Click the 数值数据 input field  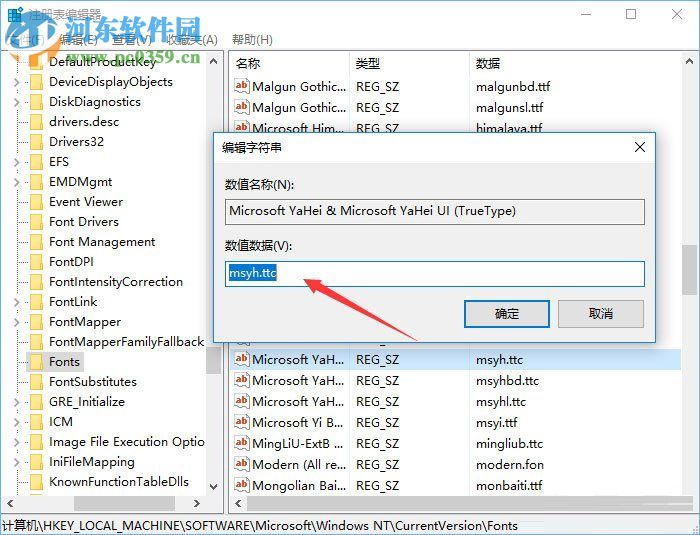(435, 273)
